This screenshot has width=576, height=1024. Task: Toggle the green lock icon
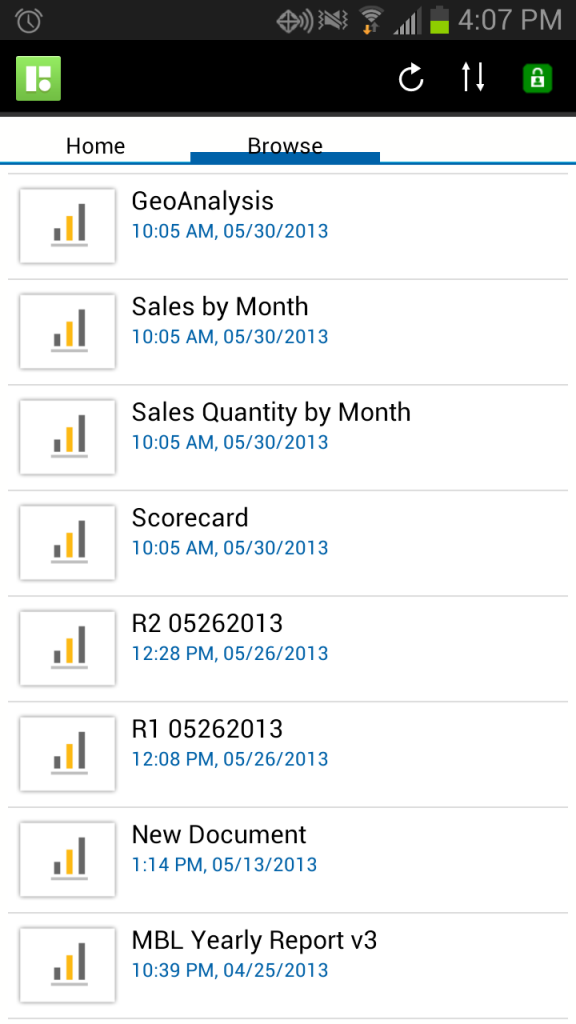[537, 78]
